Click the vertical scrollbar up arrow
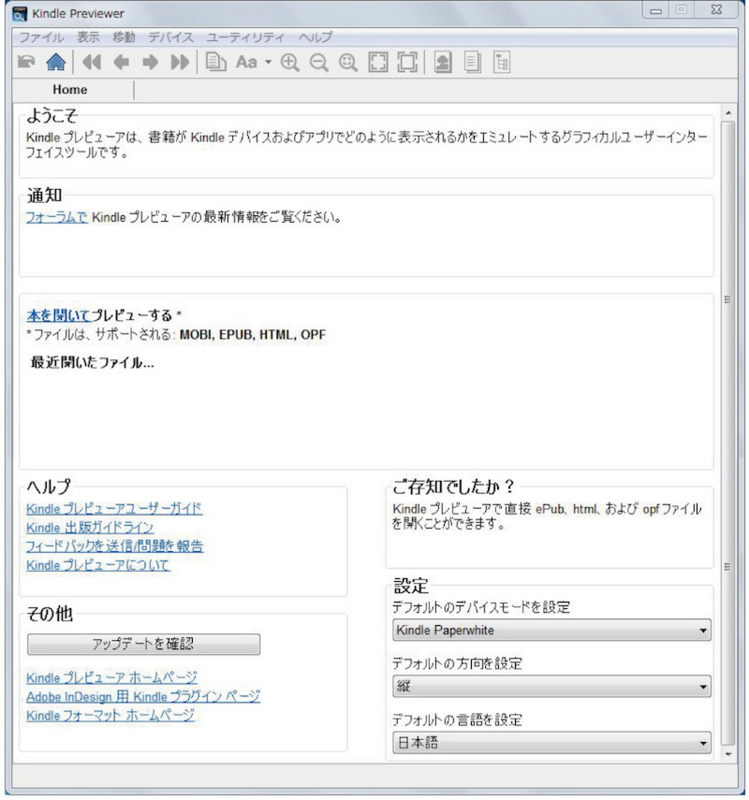The width and height of the screenshot is (749, 800). pyautogui.click(x=728, y=113)
